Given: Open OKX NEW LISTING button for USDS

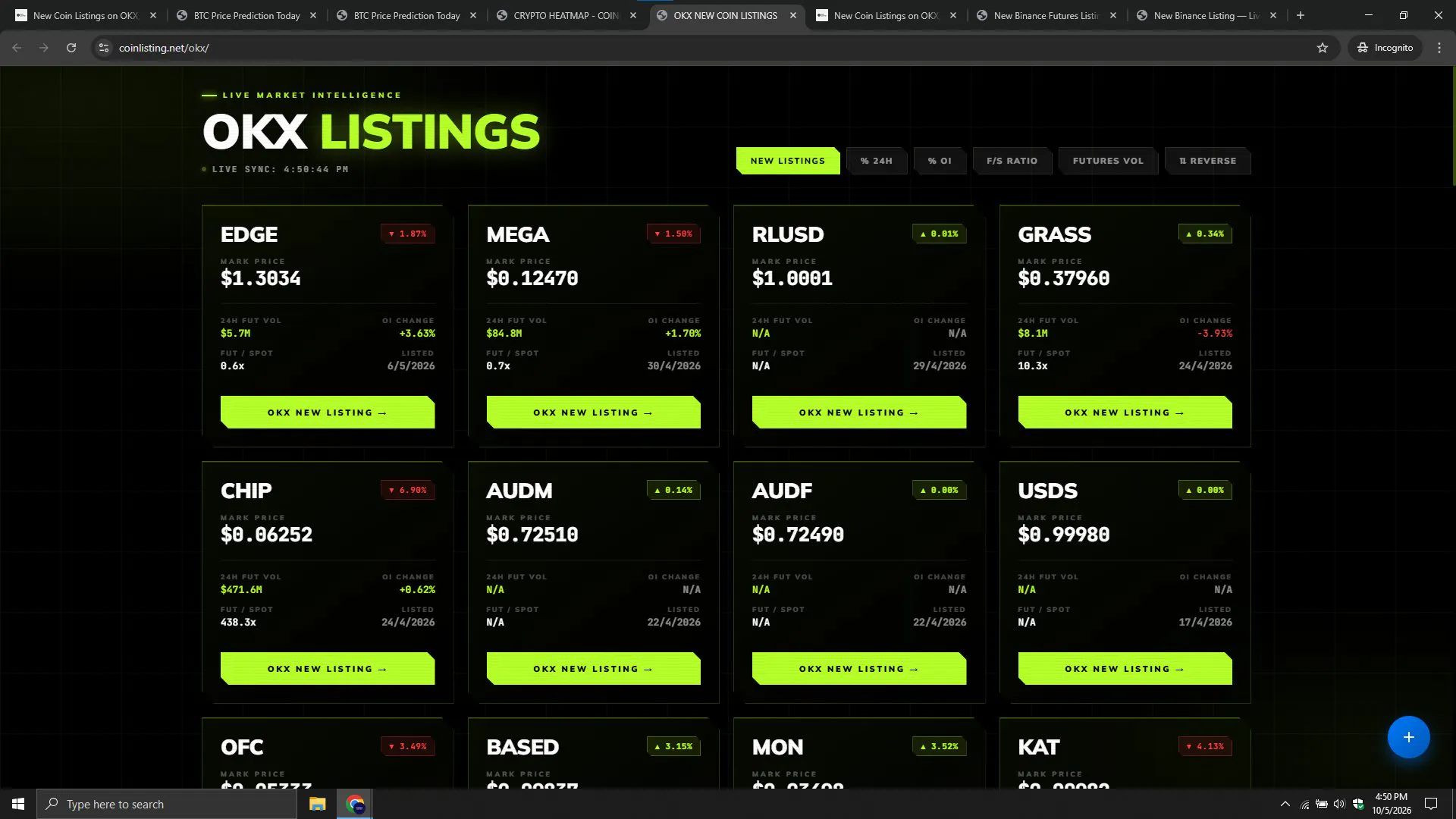Looking at the screenshot, I should [1125, 669].
